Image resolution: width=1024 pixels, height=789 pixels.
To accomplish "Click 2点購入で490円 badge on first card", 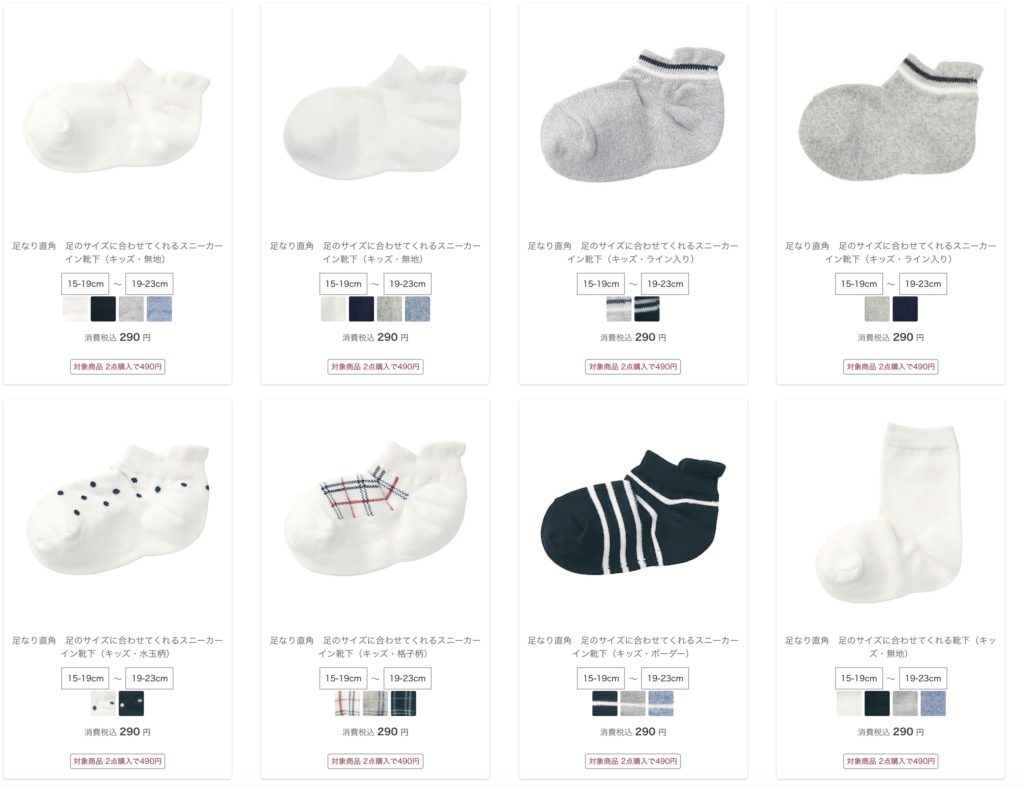I will 118,366.
